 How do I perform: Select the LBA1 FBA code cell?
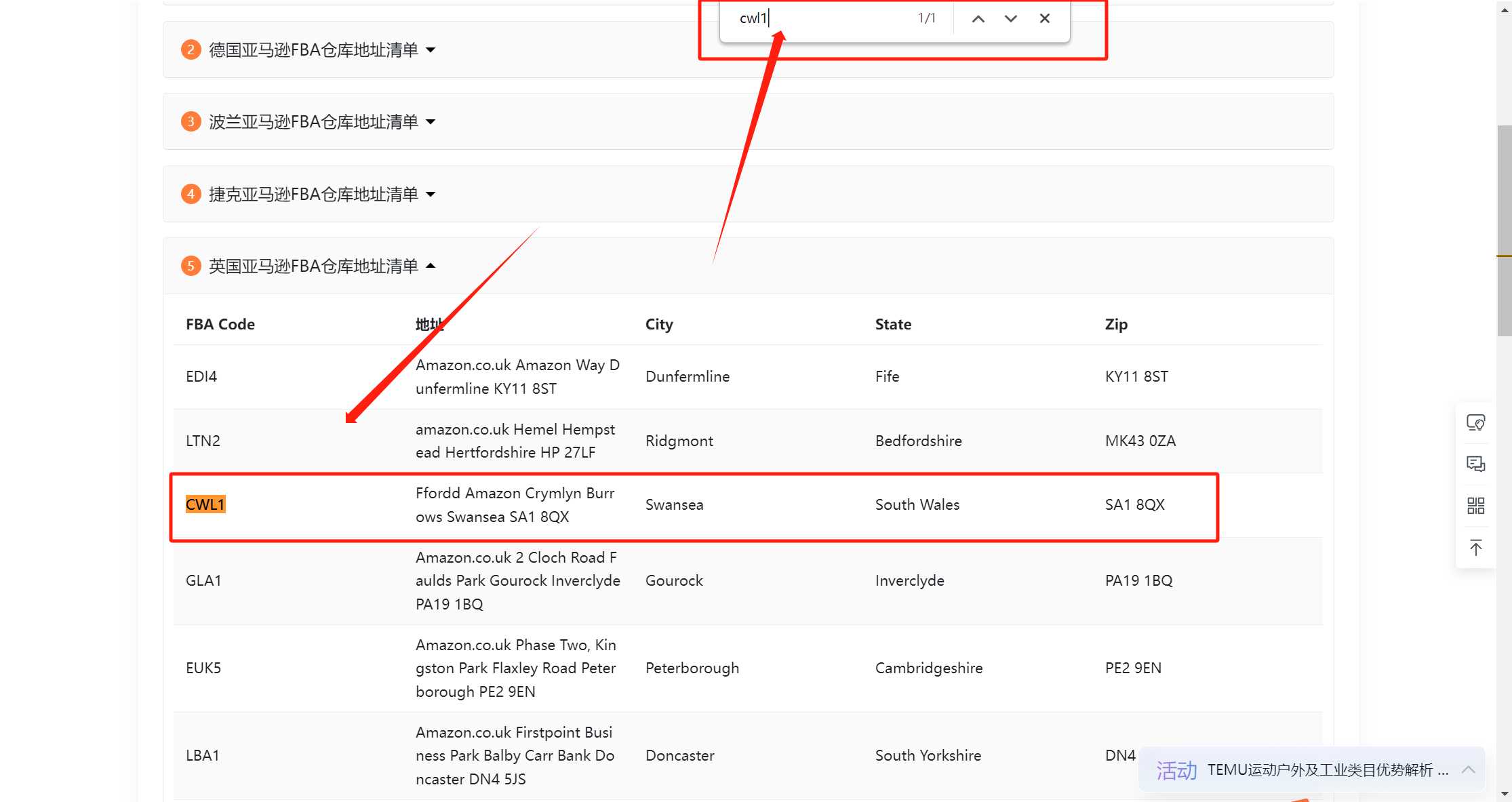tap(203, 755)
